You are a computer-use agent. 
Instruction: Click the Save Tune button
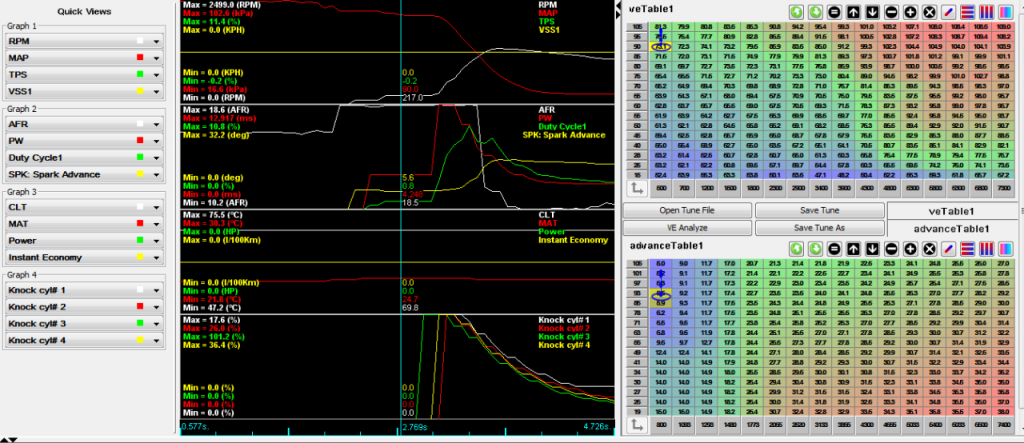pyautogui.click(x=820, y=210)
